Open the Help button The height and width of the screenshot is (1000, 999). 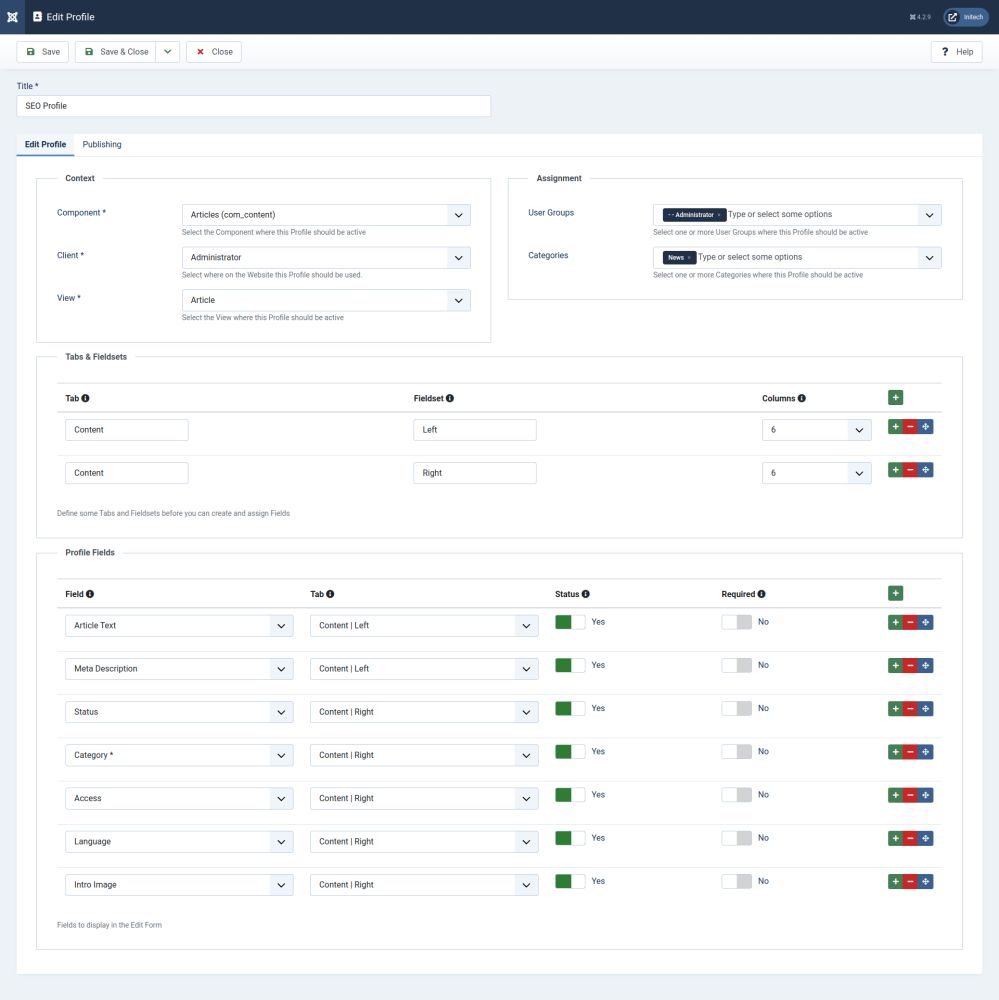[956, 52]
